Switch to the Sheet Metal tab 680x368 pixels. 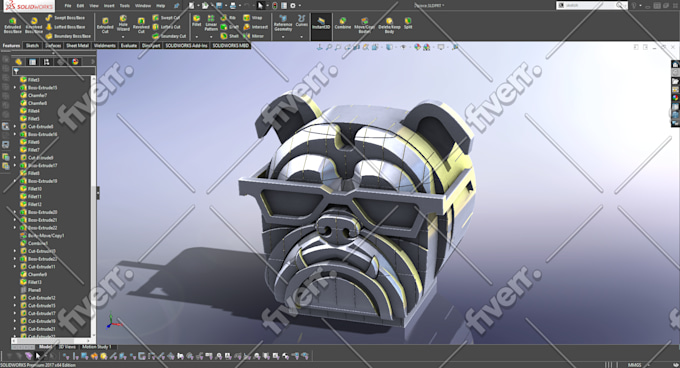78,46
